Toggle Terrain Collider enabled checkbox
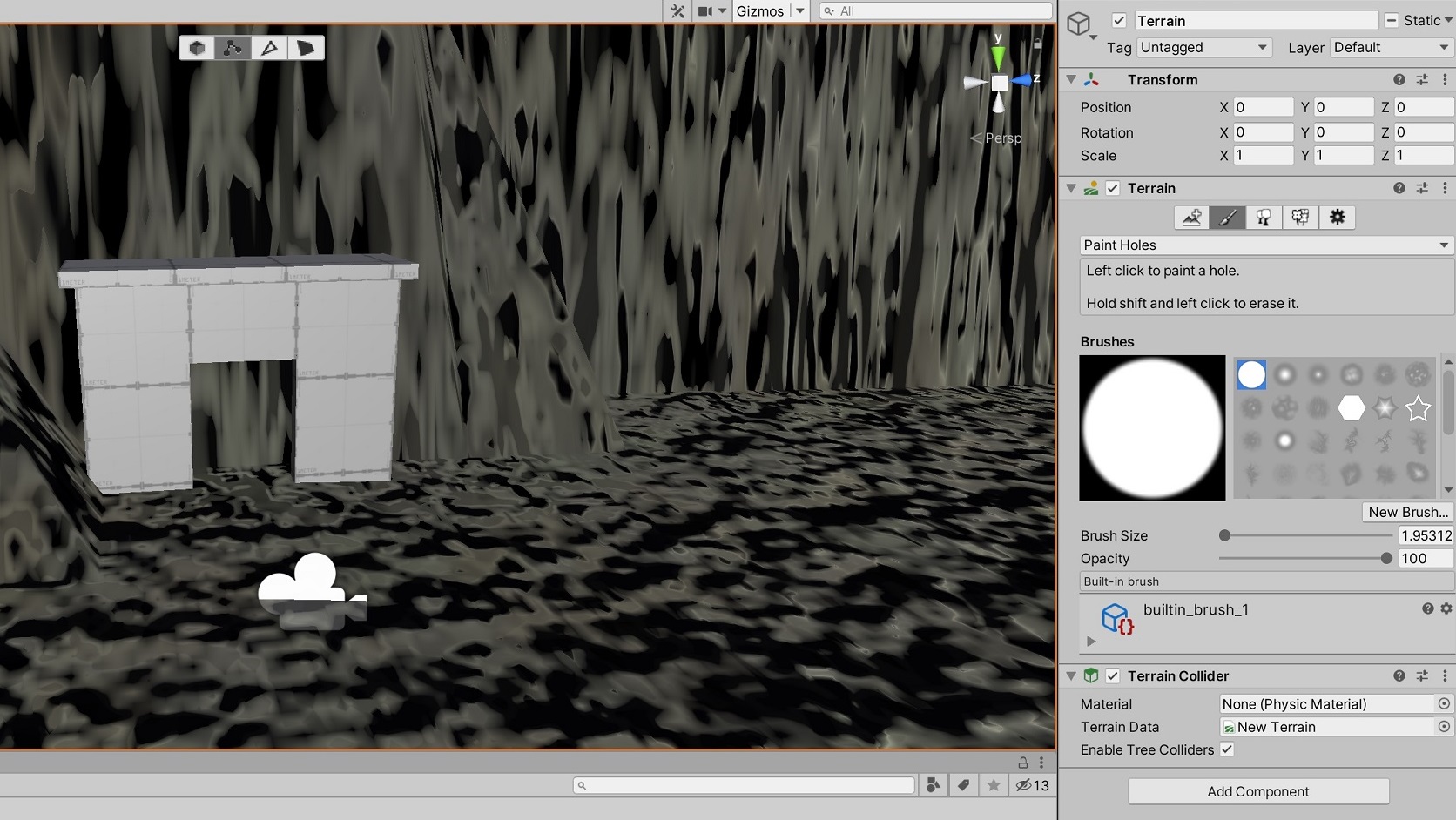The width and height of the screenshot is (1456, 820). [1113, 675]
